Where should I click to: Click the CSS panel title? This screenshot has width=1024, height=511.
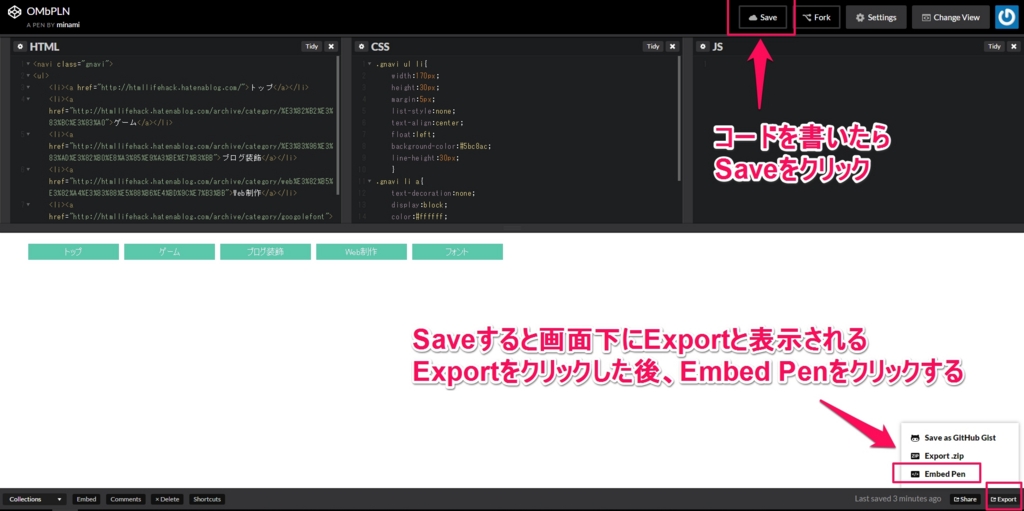click(x=380, y=47)
